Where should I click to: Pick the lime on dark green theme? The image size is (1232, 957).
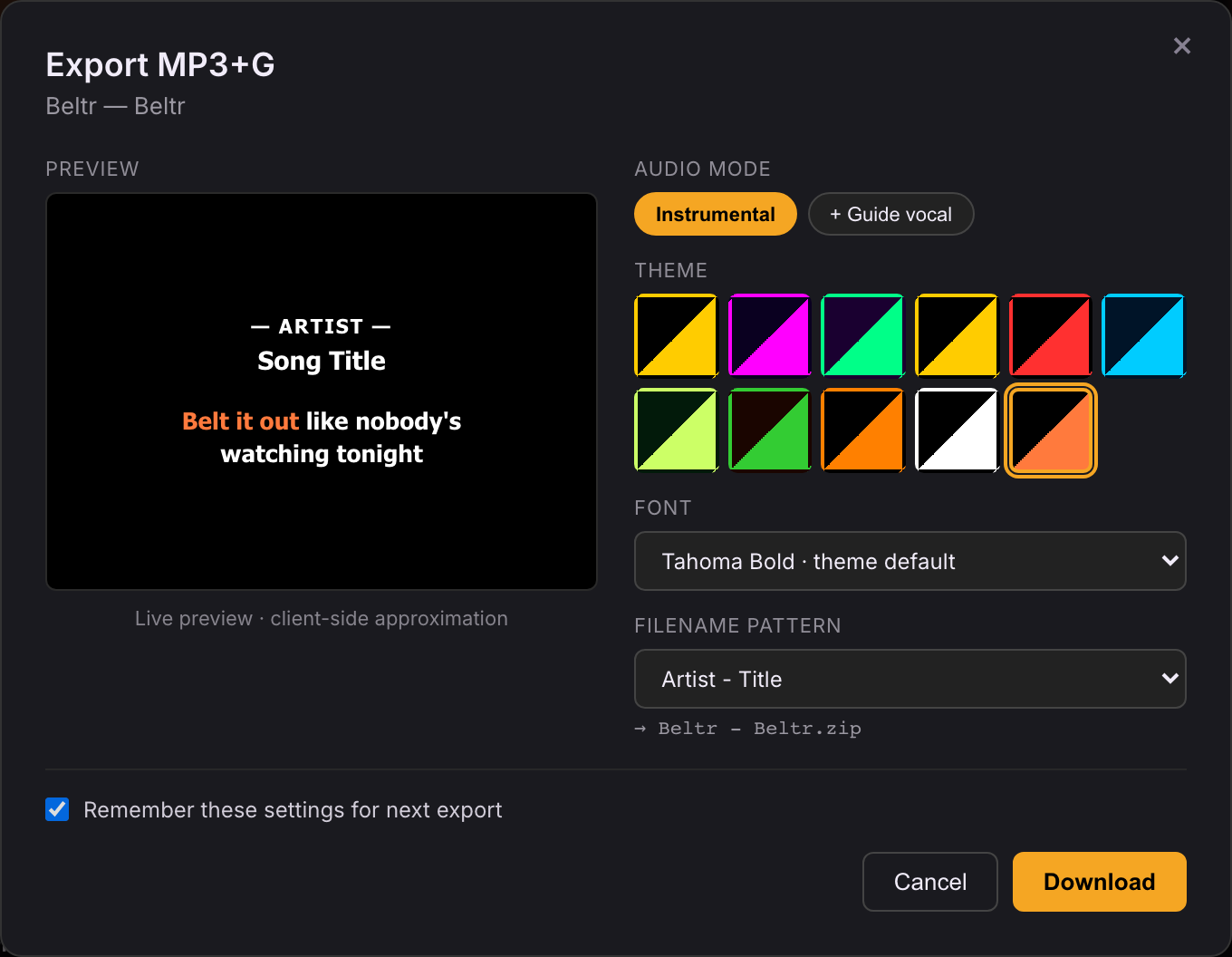coord(676,430)
